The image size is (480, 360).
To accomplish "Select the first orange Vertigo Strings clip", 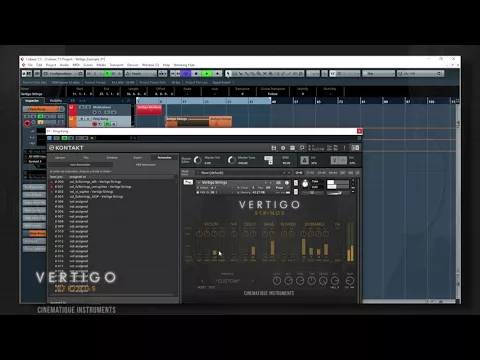I will (x=187, y=122).
